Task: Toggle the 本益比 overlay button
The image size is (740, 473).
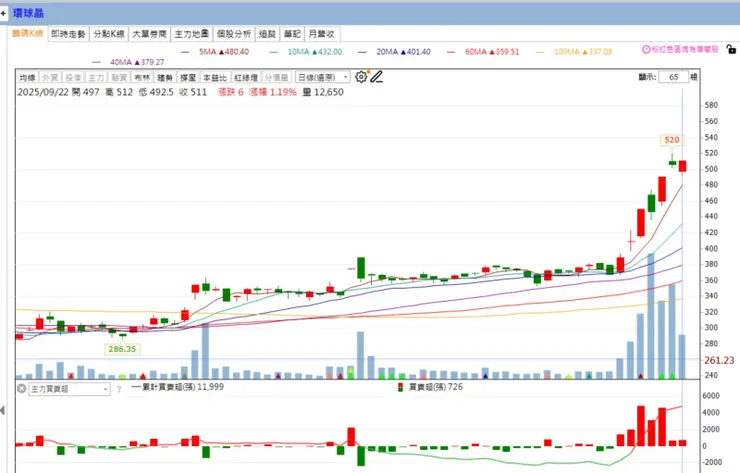Action: [215, 77]
